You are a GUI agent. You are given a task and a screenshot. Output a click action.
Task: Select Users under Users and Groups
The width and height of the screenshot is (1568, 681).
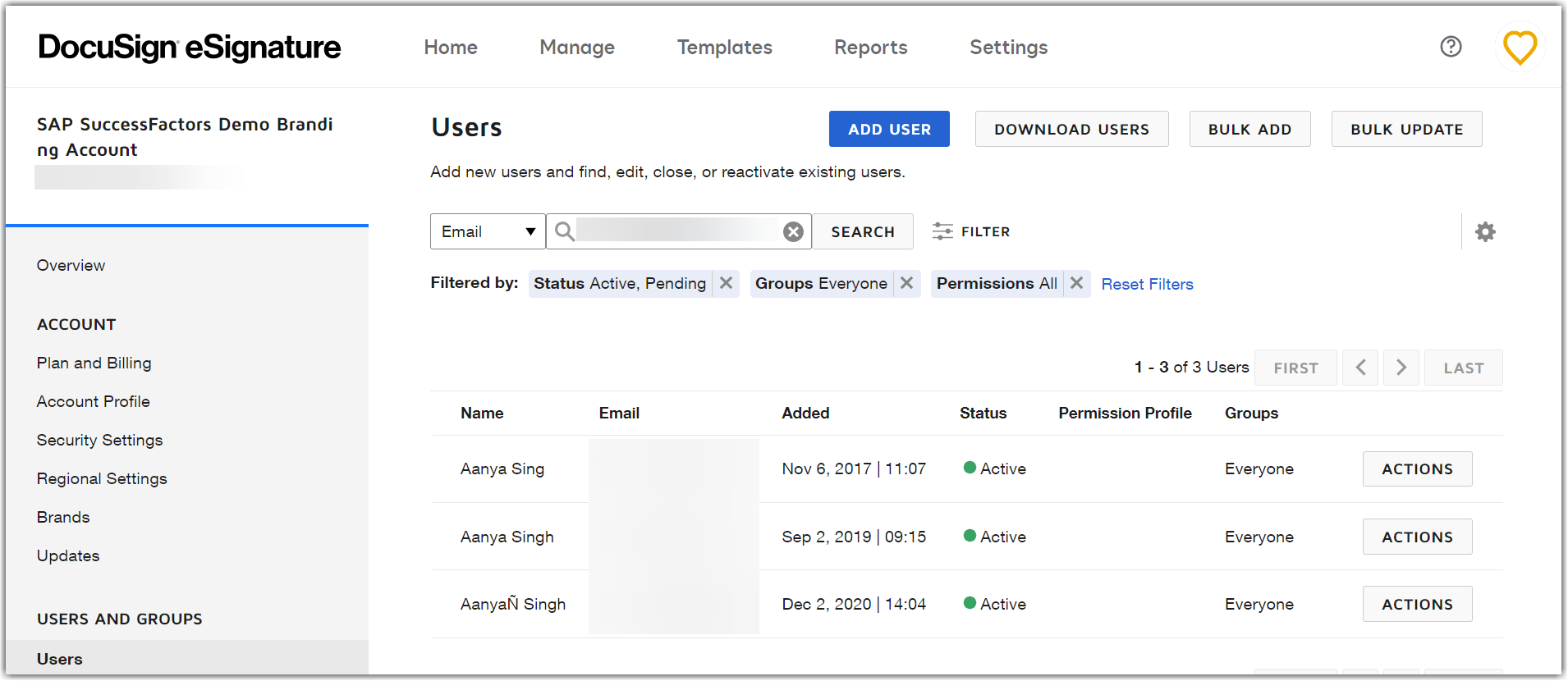(x=186, y=658)
